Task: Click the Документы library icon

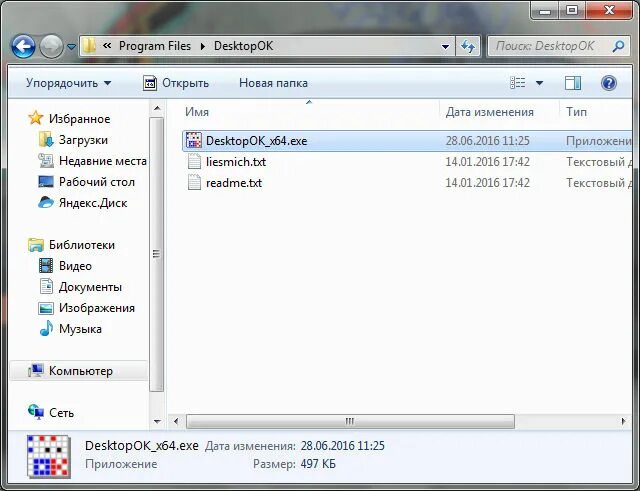Action: [46, 286]
